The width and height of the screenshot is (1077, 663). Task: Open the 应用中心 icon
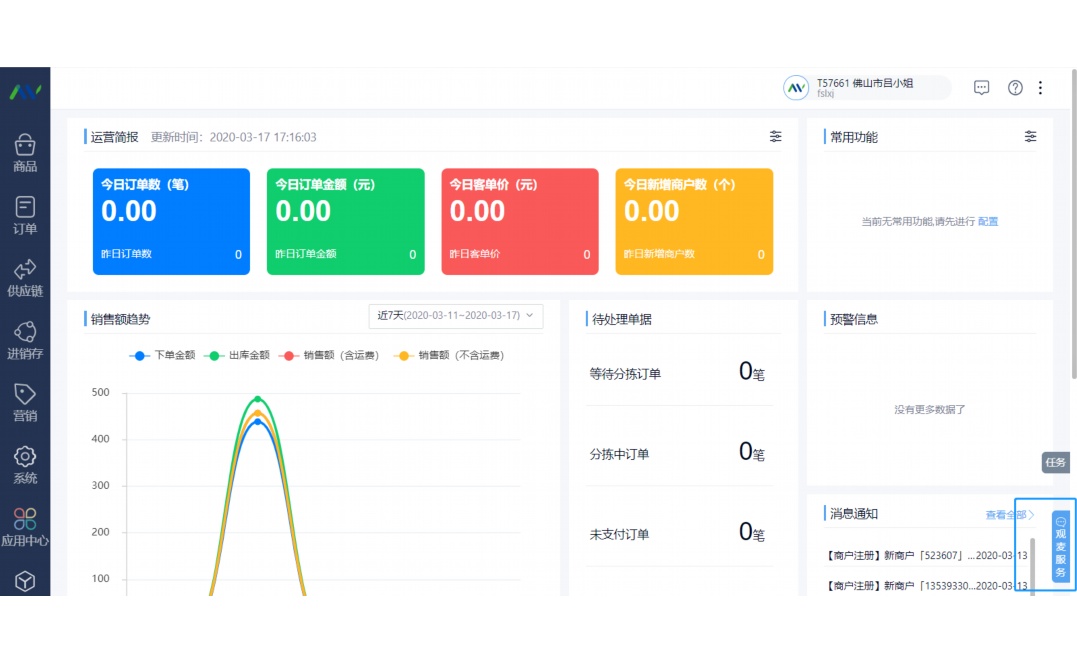[25, 524]
